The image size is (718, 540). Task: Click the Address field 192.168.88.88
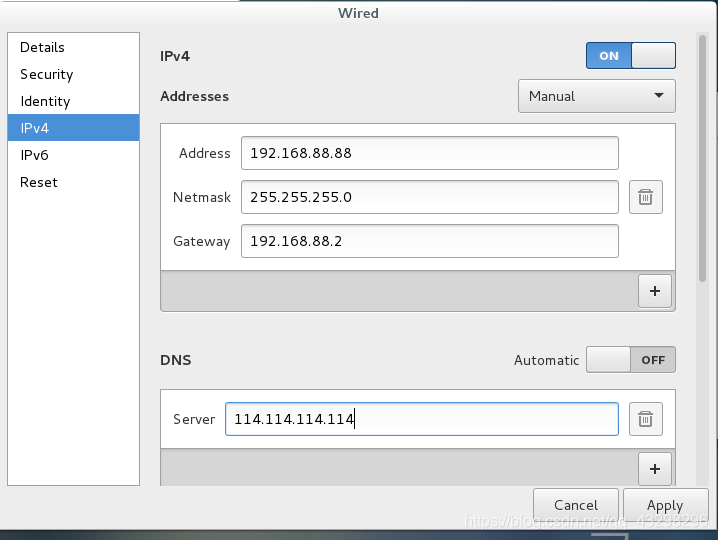[x=430, y=153]
